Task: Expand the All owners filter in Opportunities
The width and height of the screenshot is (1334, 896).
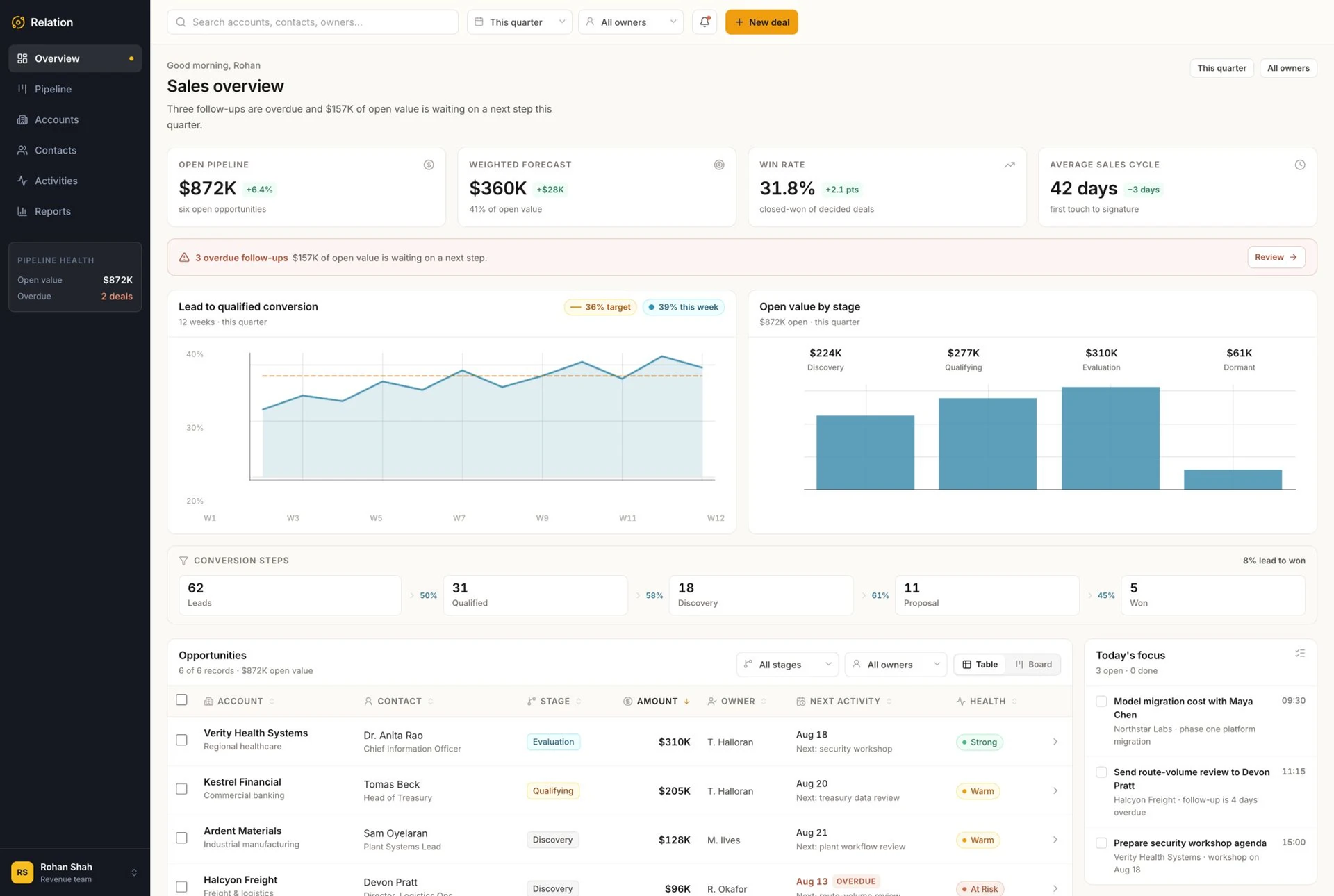Action: coord(896,665)
